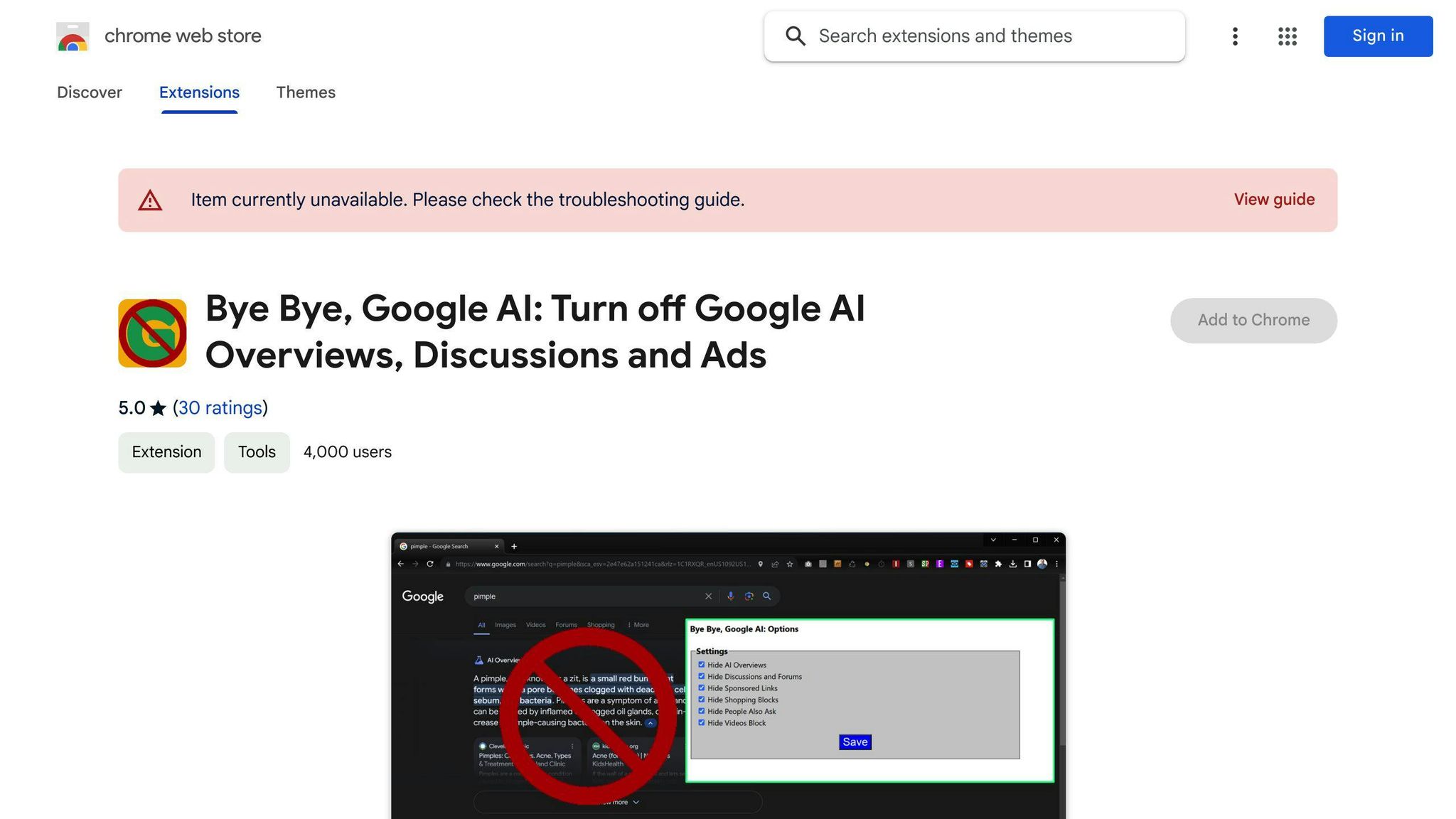Click the bookmark star in the screenshot address bar
This screenshot has width=1456, height=819.
pos(790,564)
